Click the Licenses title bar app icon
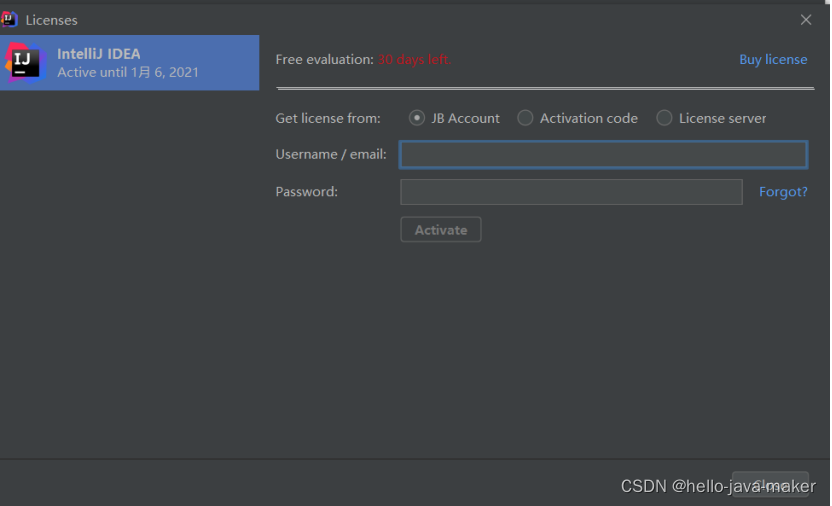Image resolution: width=832 pixels, height=506 pixels. (x=9, y=20)
